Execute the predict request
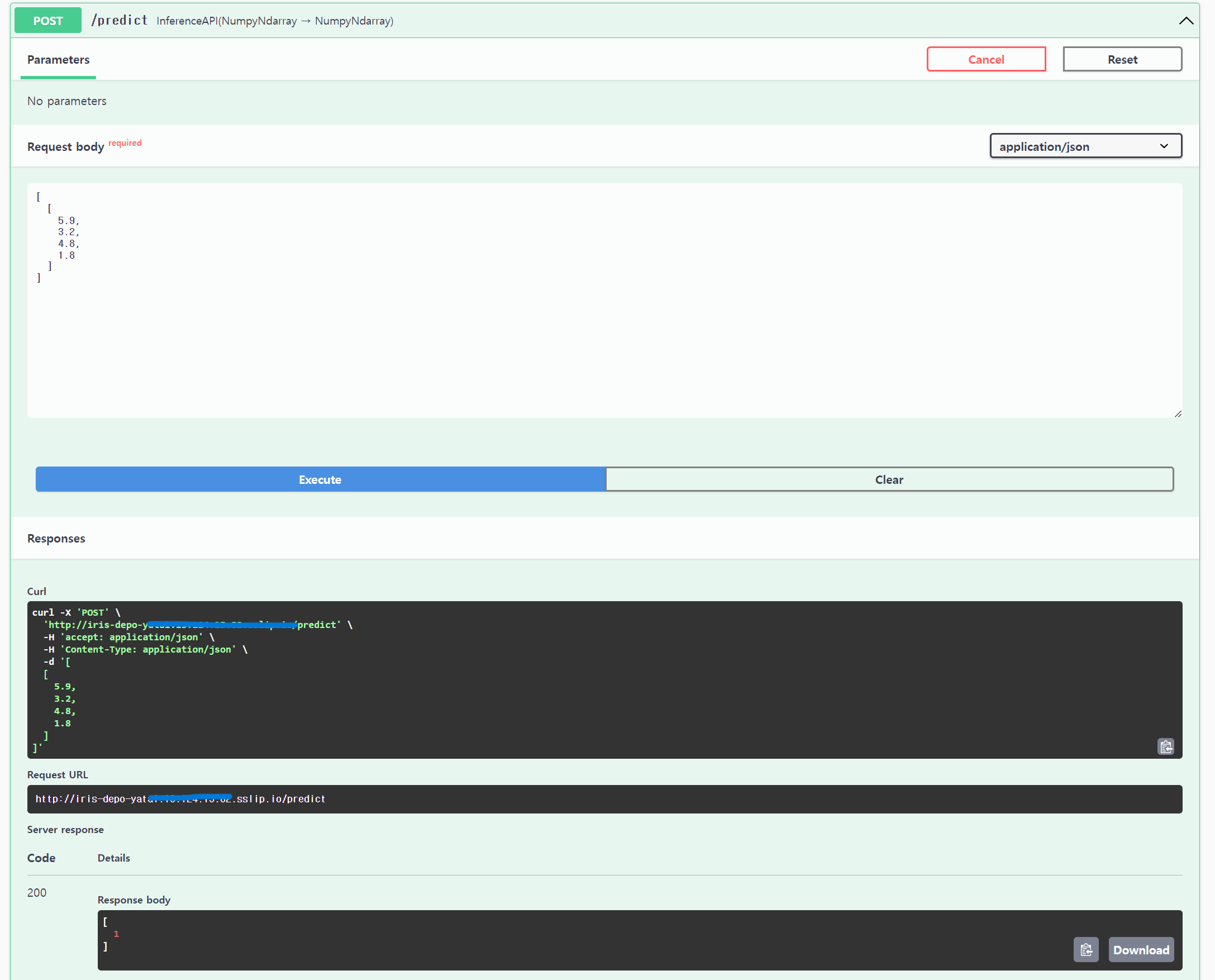Screen dimensions: 1215x980 coord(320,479)
